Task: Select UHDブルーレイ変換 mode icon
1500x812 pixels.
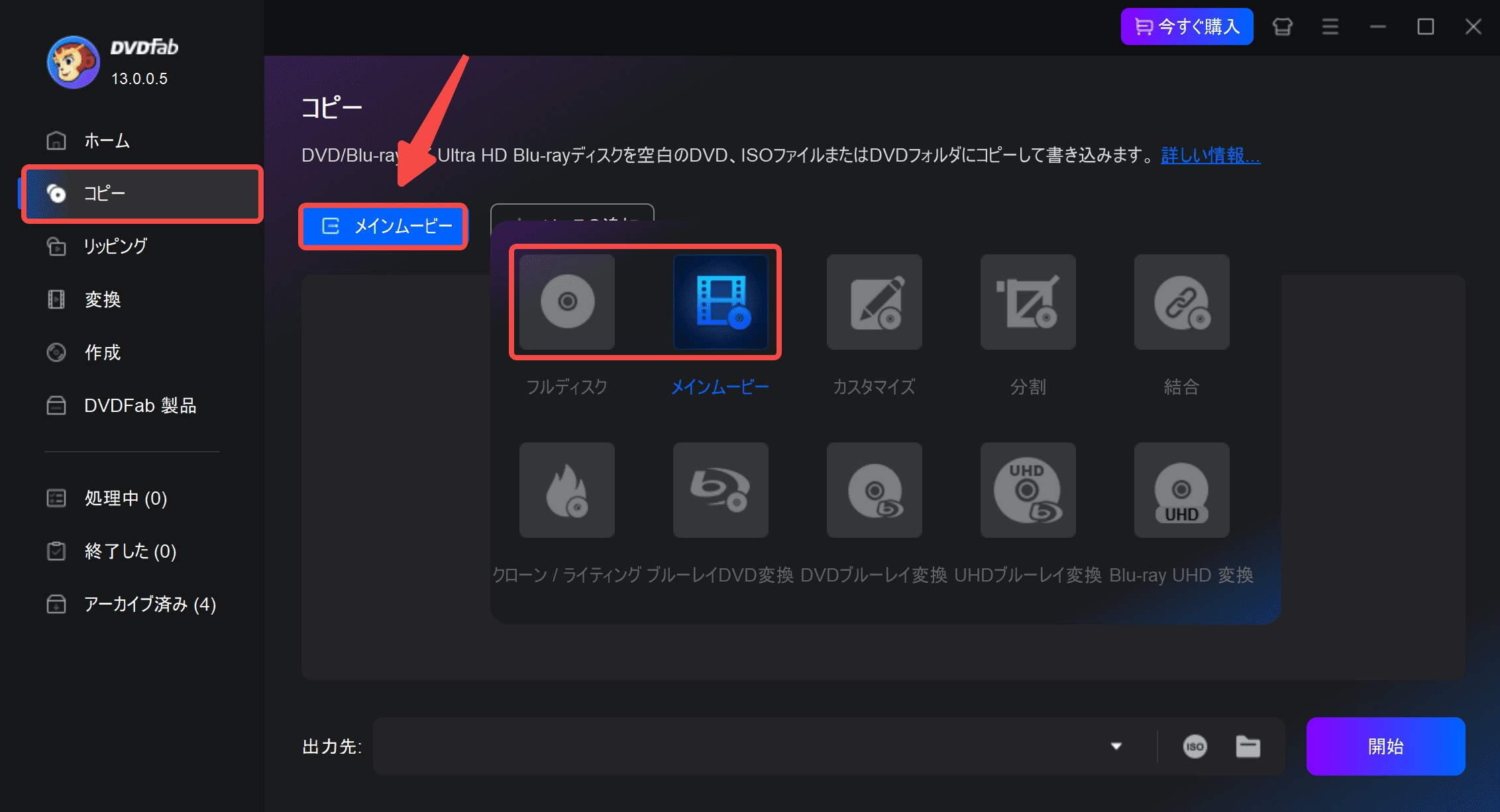Action: [x=1028, y=490]
